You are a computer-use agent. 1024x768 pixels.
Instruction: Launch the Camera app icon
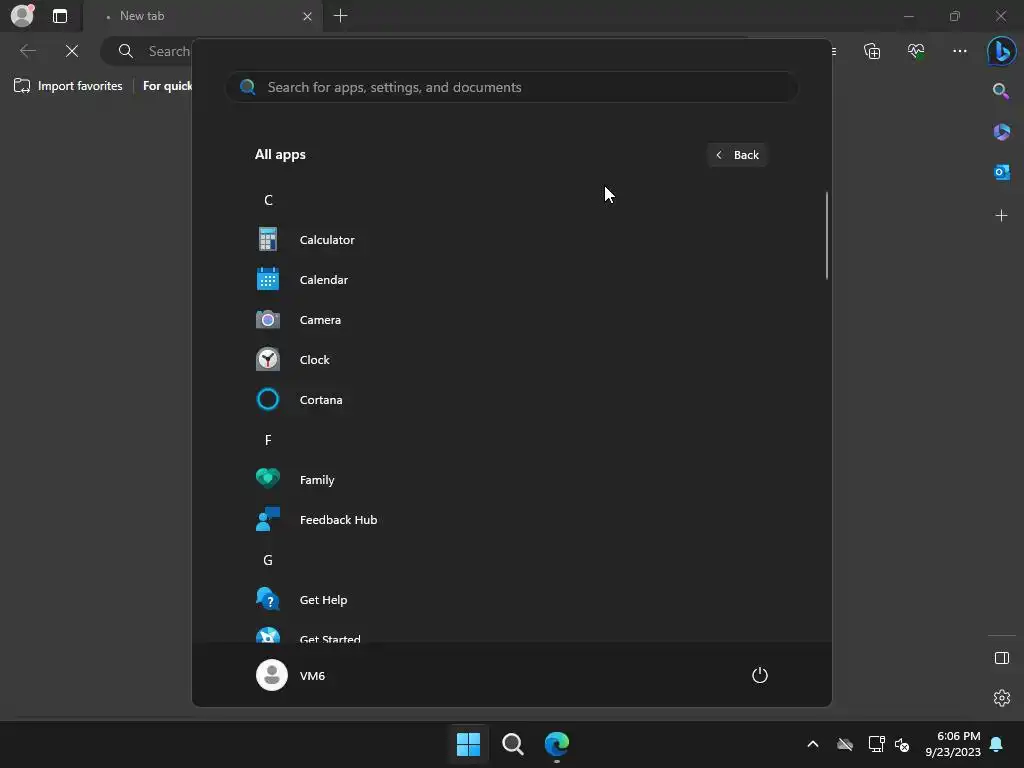[268, 319]
